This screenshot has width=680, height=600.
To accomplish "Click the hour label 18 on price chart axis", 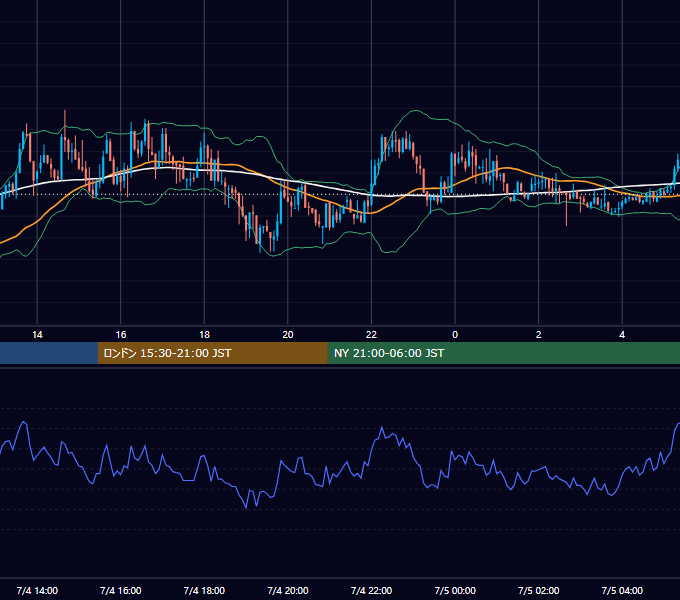I will 204,335.
